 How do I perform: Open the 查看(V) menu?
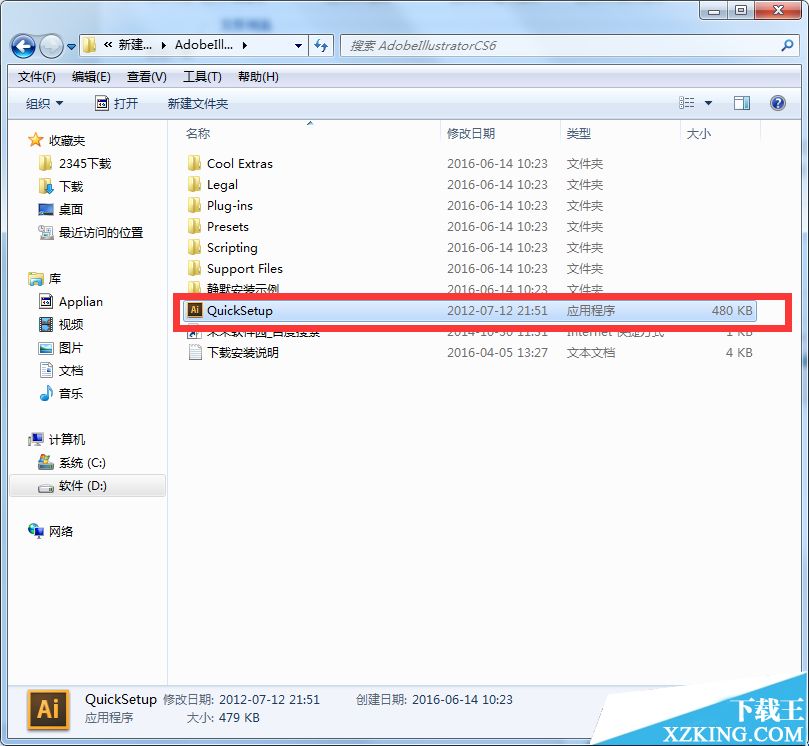[x=147, y=77]
